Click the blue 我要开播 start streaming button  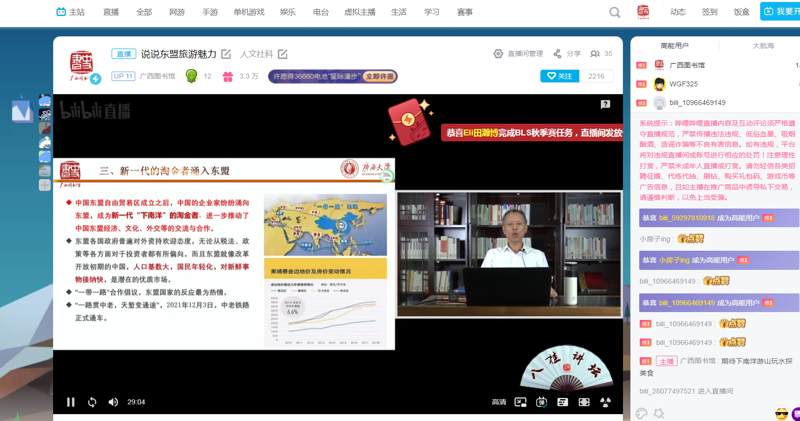tap(780, 12)
